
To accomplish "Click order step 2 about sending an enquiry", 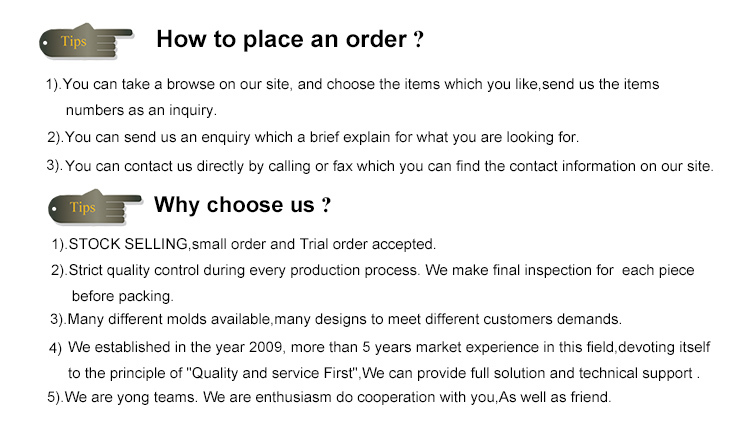I will tap(313, 137).
